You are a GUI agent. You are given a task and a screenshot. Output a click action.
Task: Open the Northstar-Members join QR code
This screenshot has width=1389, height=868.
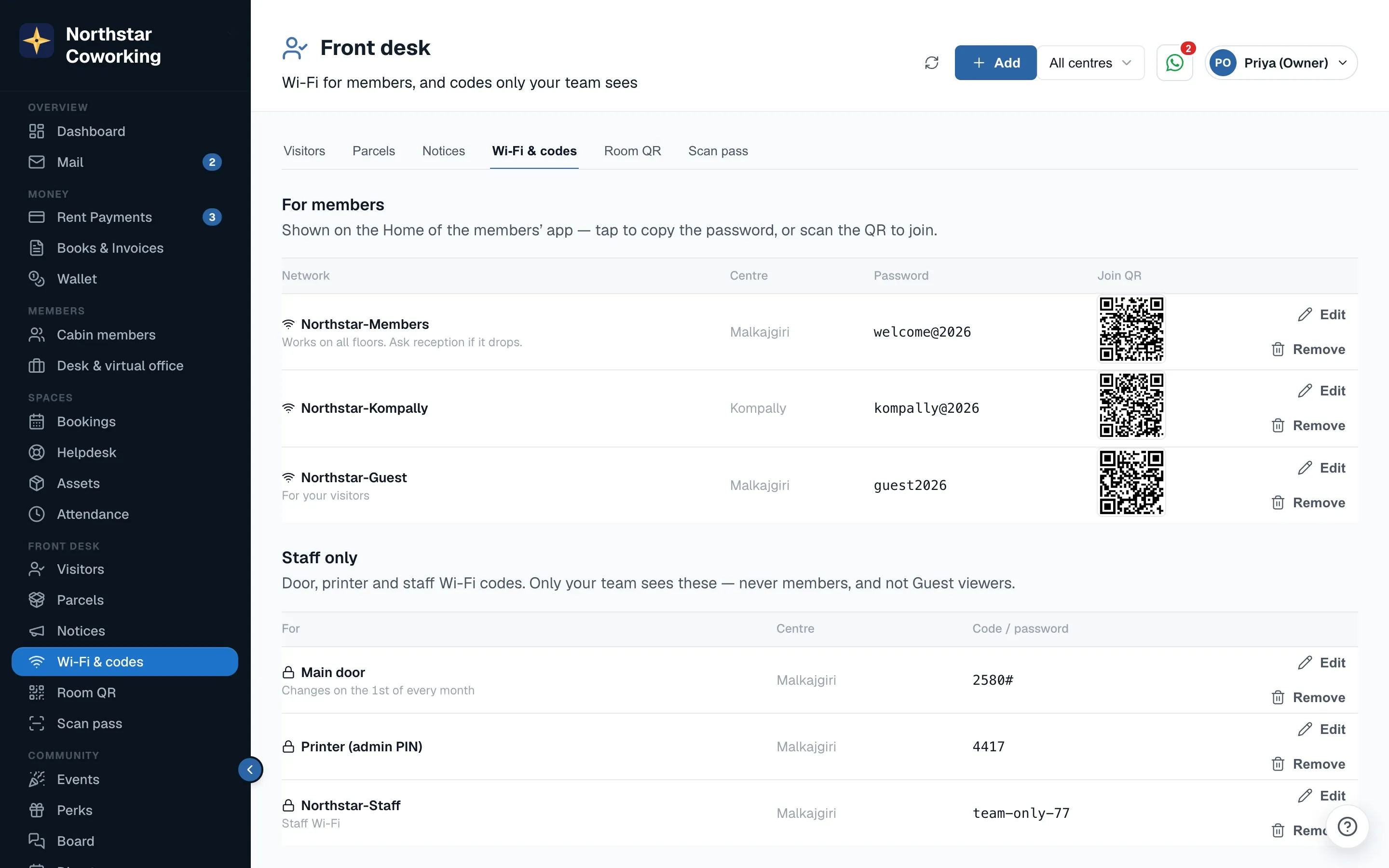1131,329
